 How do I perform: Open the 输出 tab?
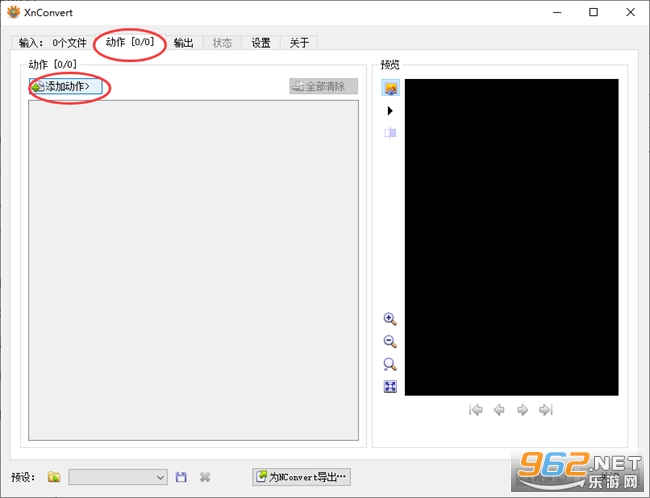pos(184,43)
